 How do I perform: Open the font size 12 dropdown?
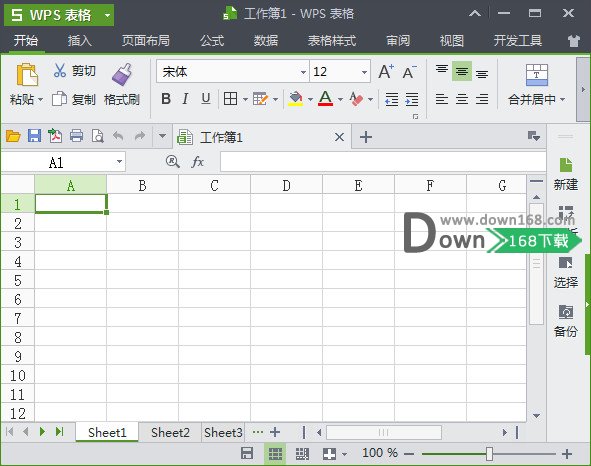[x=364, y=72]
